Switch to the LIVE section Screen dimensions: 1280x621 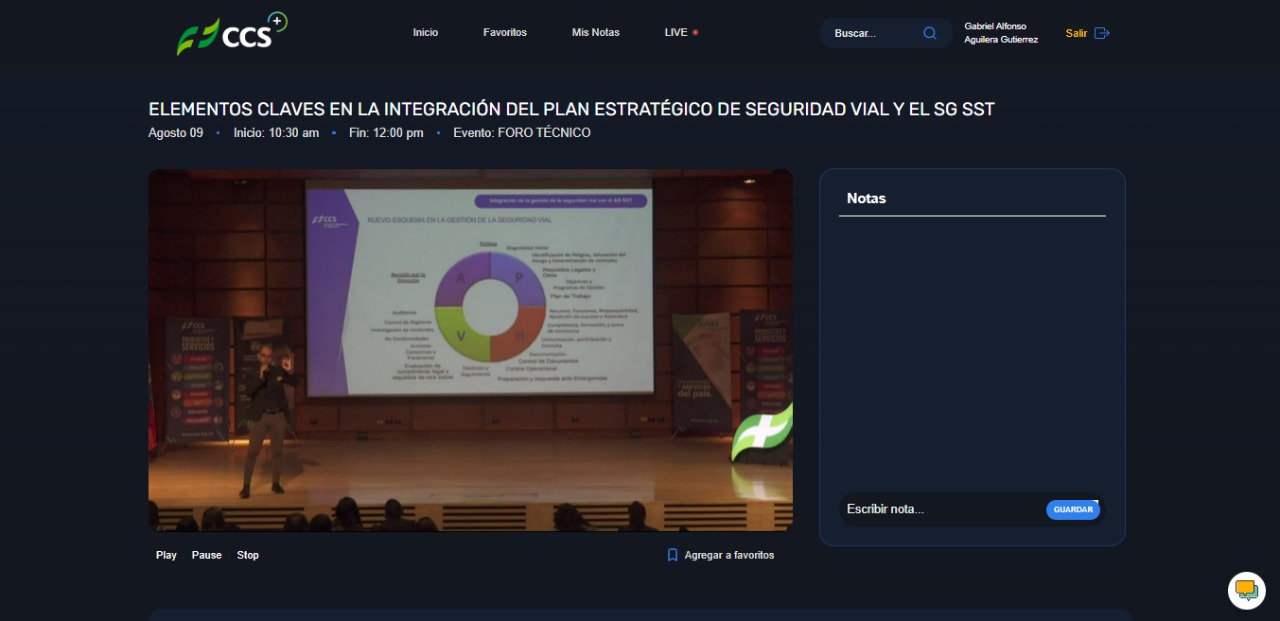tap(676, 33)
